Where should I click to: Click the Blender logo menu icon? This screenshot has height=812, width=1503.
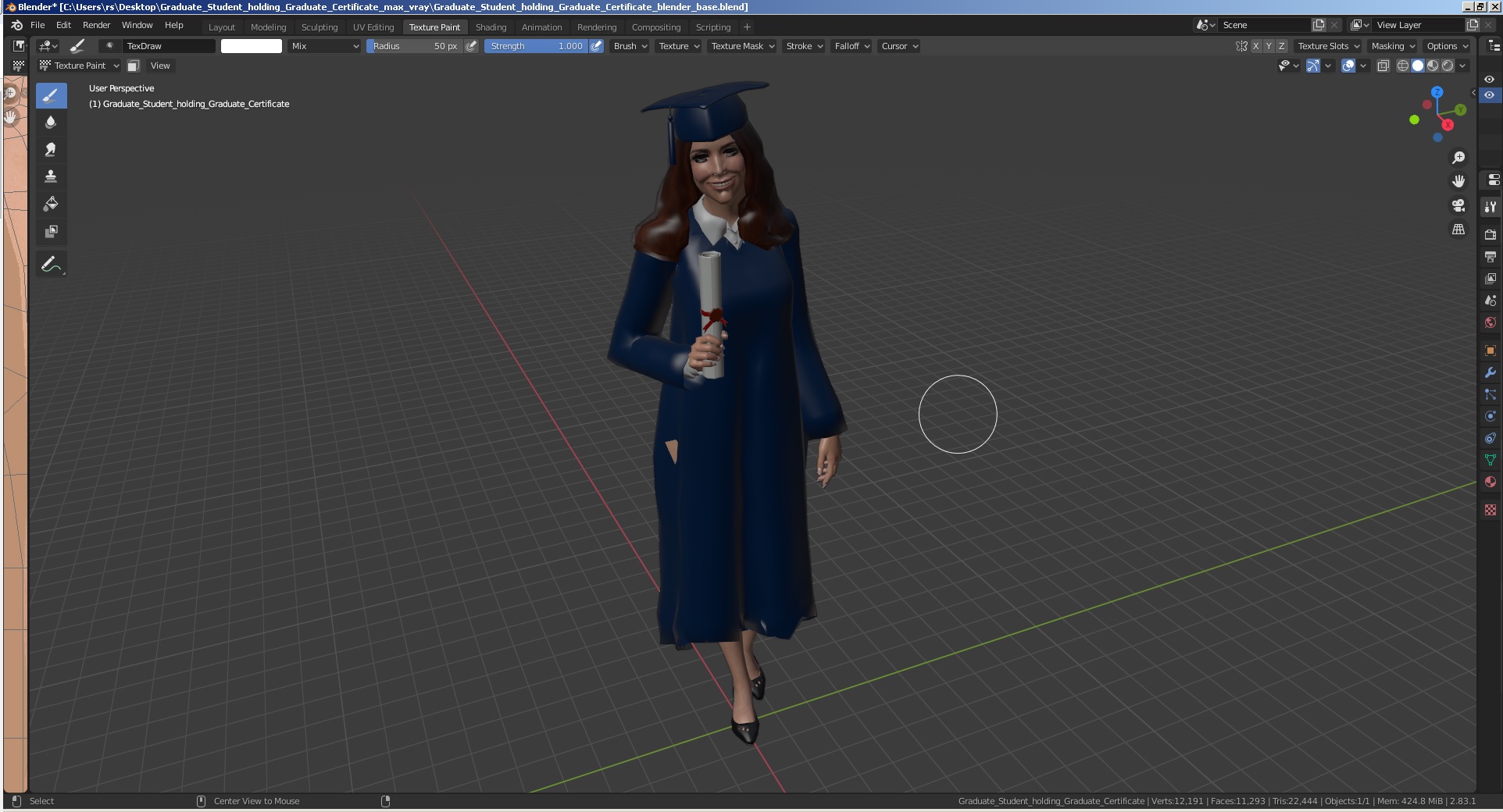pos(16,25)
